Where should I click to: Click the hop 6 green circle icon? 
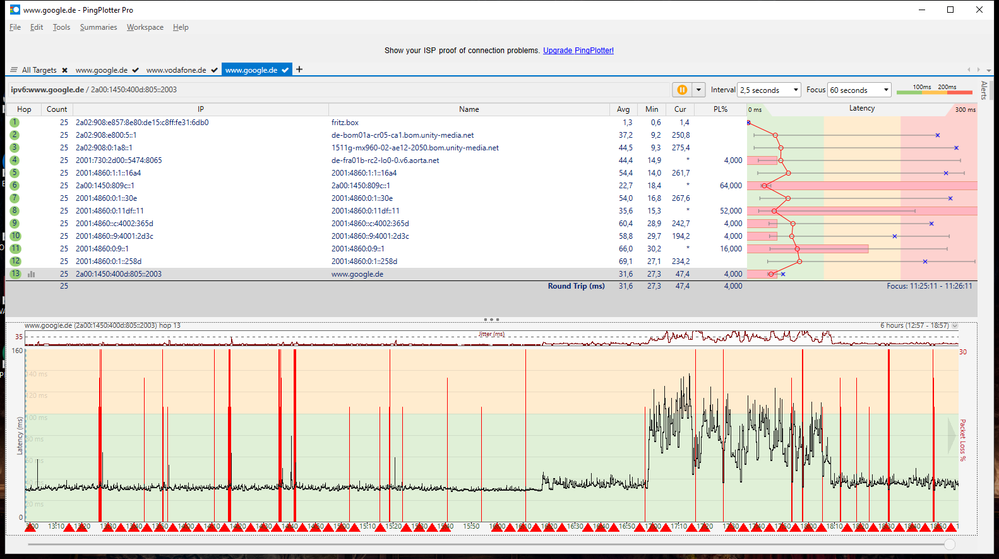point(15,185)
